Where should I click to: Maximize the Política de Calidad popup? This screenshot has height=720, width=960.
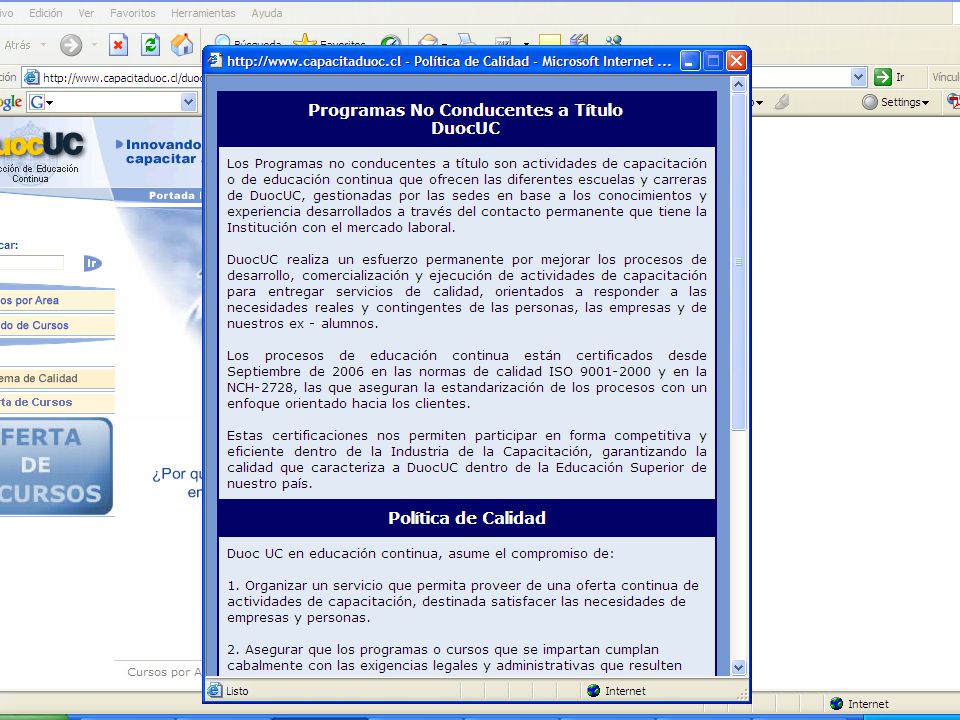[713, 61]
